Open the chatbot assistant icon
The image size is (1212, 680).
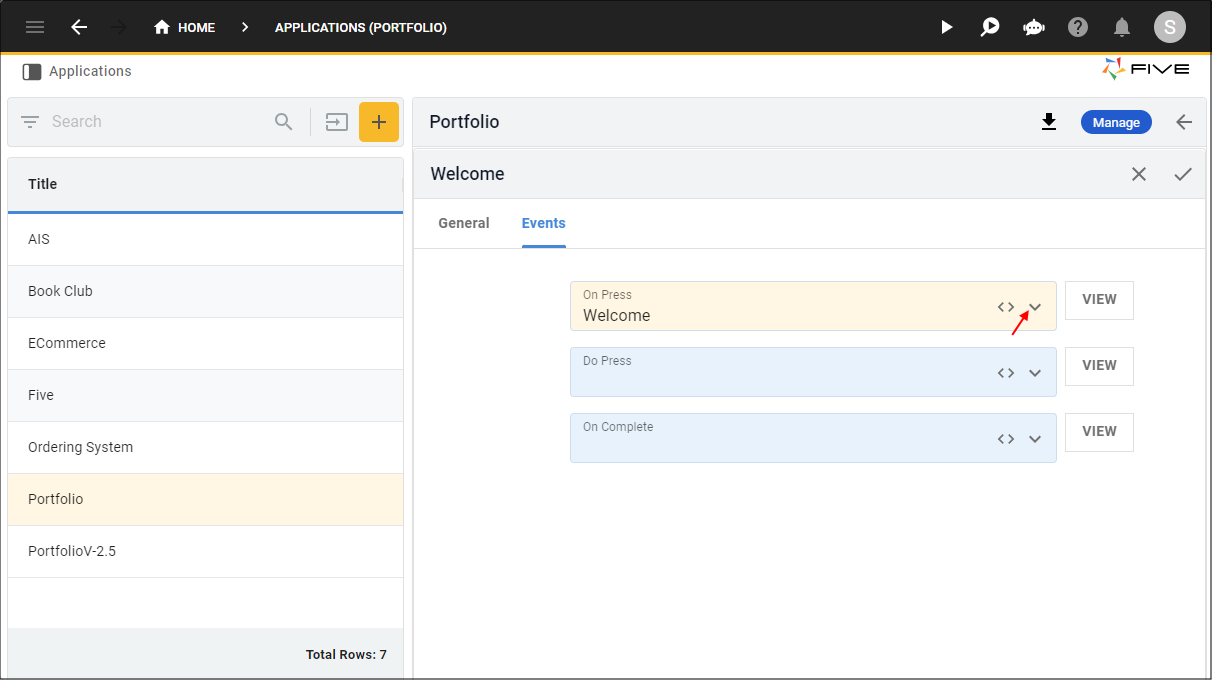1034,27
